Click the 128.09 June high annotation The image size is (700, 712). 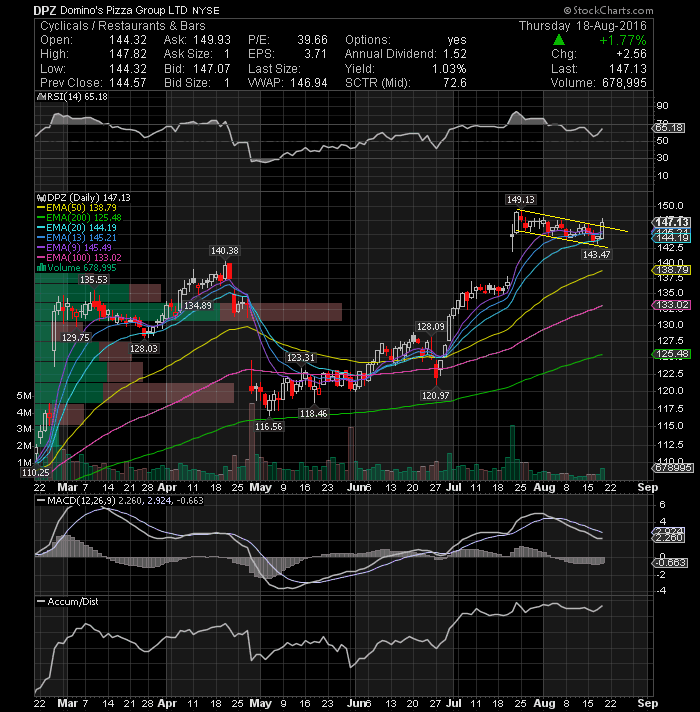(x=431, y=327)
